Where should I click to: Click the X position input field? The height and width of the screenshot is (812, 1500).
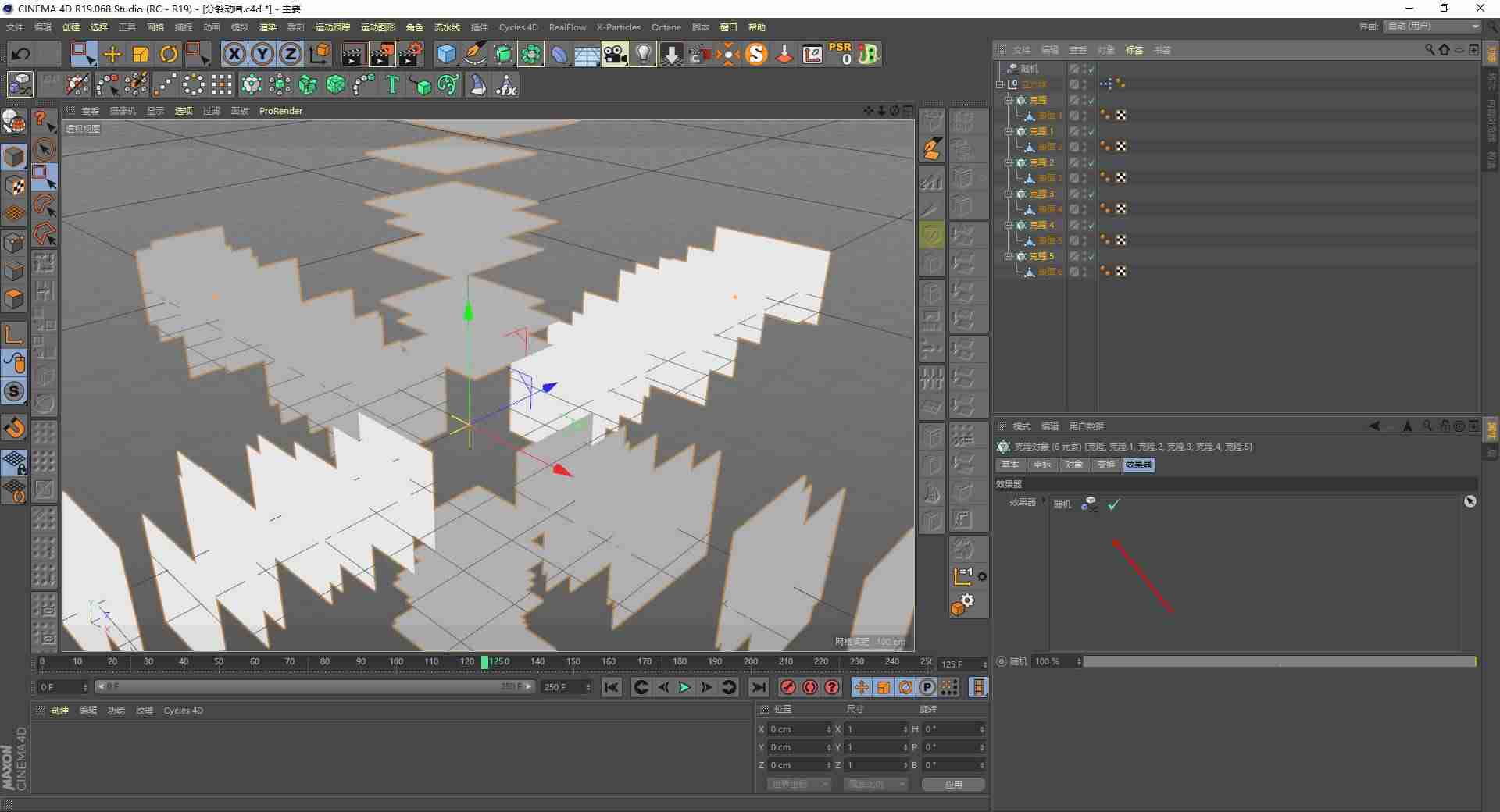pyautogui.click(x=800, y=729)
